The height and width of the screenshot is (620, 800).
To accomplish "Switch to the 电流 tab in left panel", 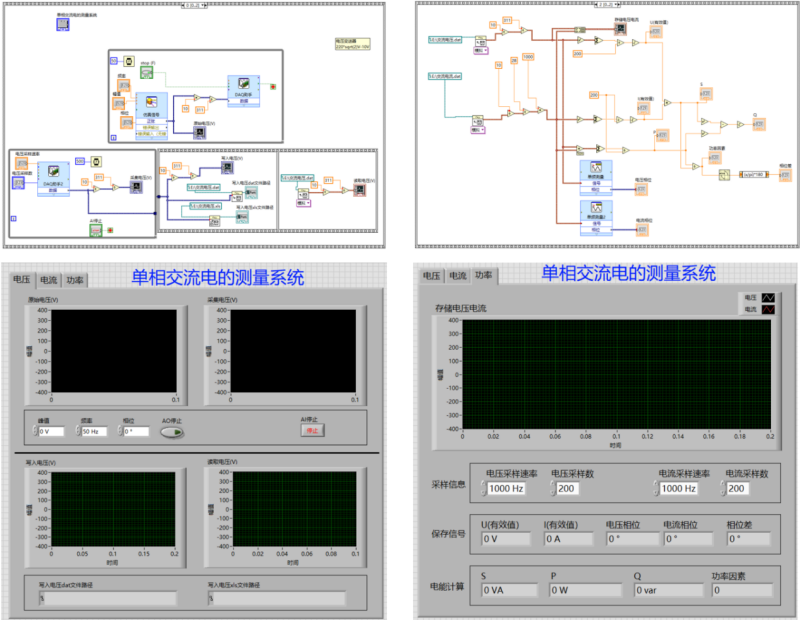I will tap(48, 280).
